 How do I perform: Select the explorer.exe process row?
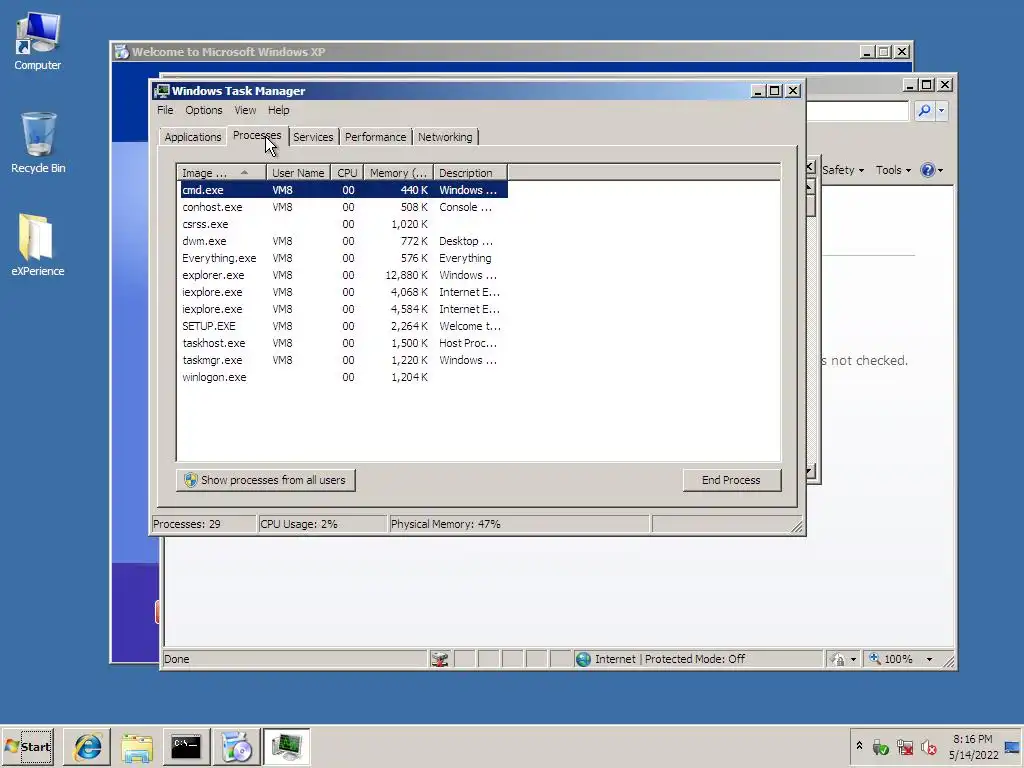click(x=344, y=275)
